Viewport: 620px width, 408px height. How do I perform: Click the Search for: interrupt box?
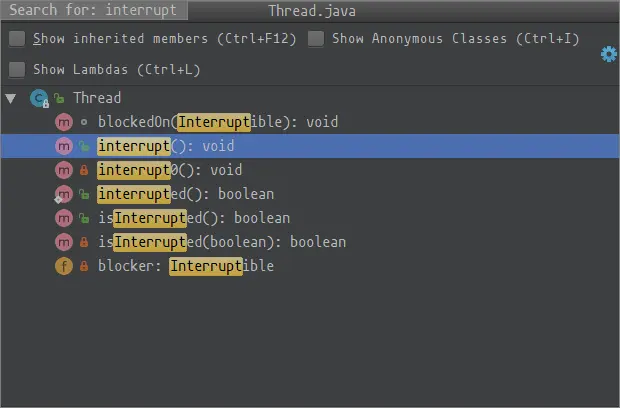click(x=94, y=10)
